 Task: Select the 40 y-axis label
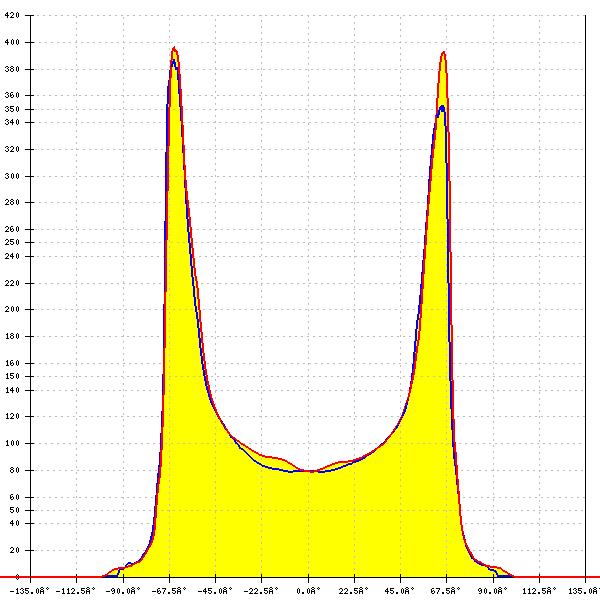[15, 523]
